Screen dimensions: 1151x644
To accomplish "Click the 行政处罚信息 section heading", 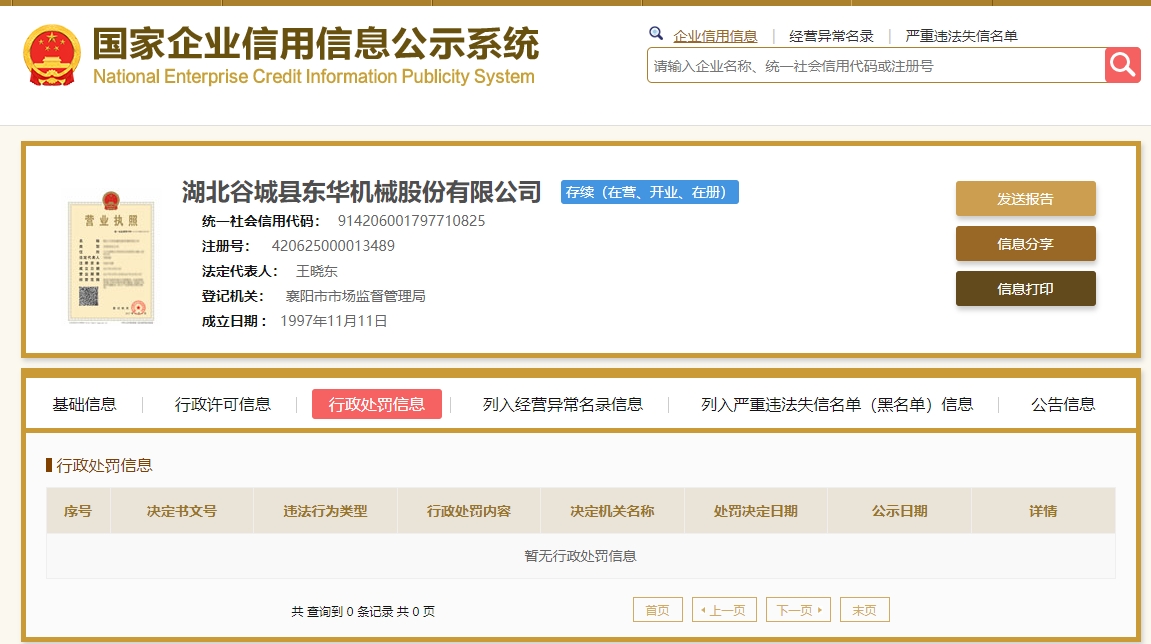I will tap(104, 465).
